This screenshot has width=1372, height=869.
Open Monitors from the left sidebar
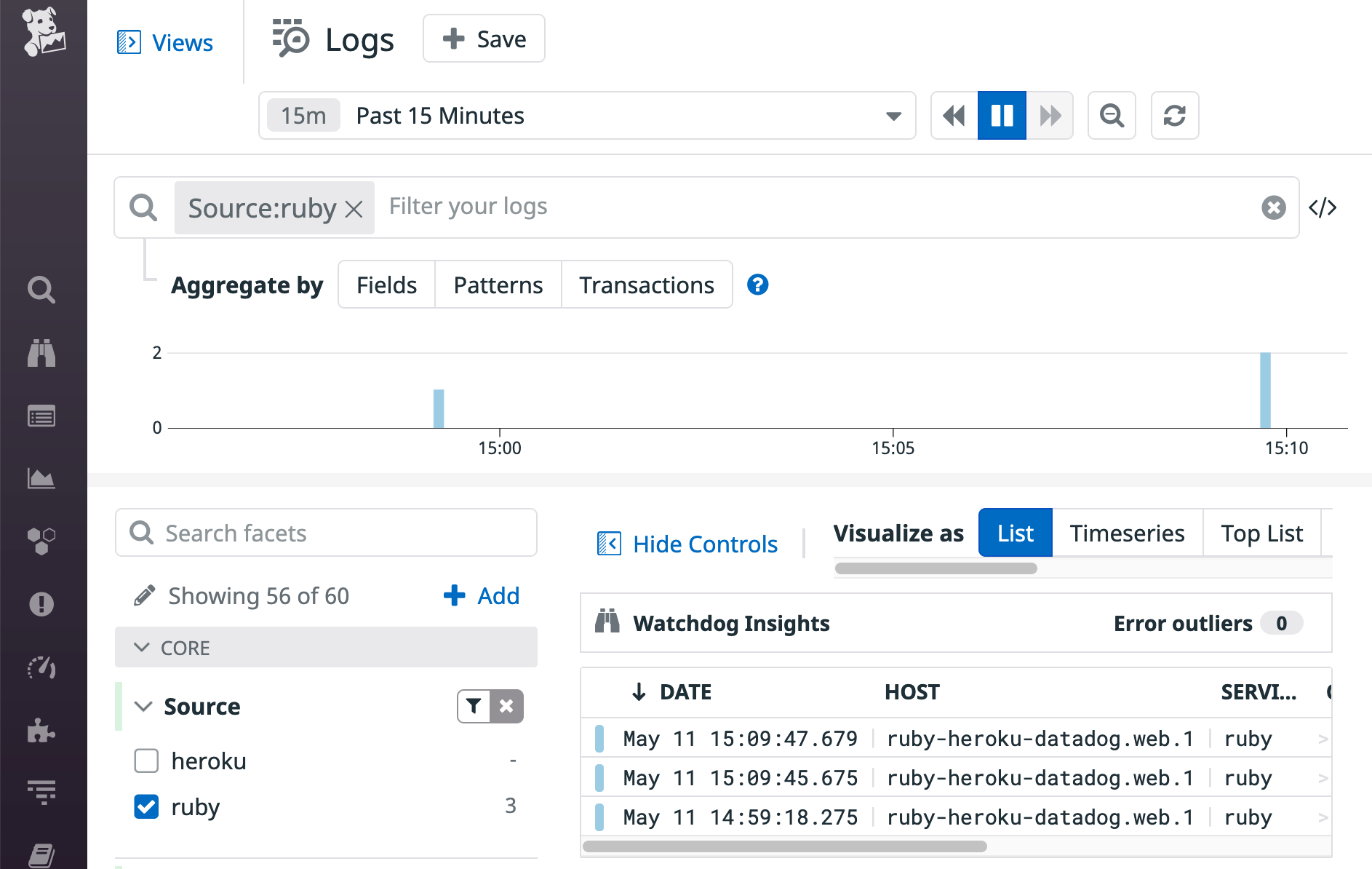[41, 604]
